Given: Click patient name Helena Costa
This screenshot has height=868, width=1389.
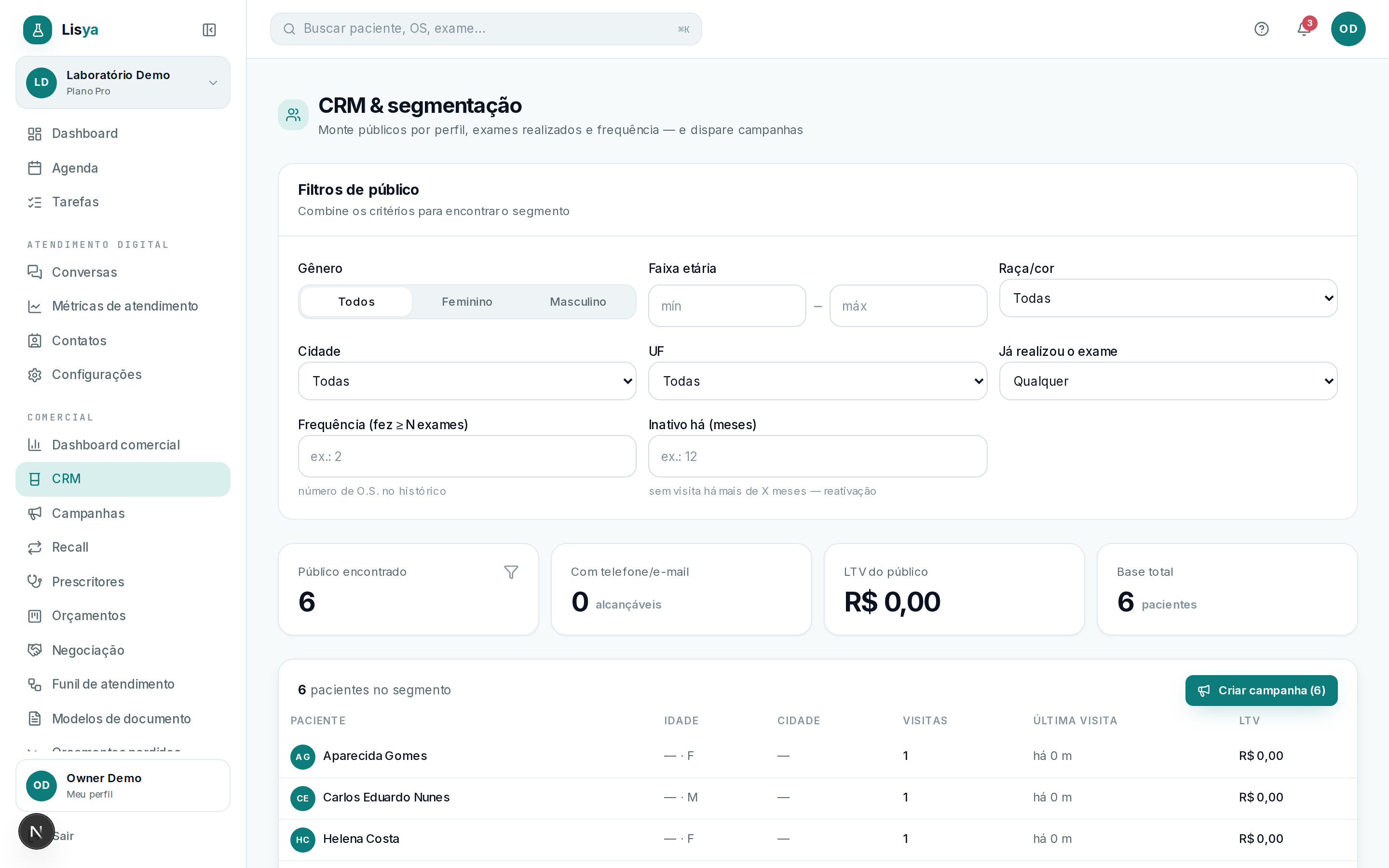Looking at the screenshot, I should pyautogui.click(x=361, y=839).
